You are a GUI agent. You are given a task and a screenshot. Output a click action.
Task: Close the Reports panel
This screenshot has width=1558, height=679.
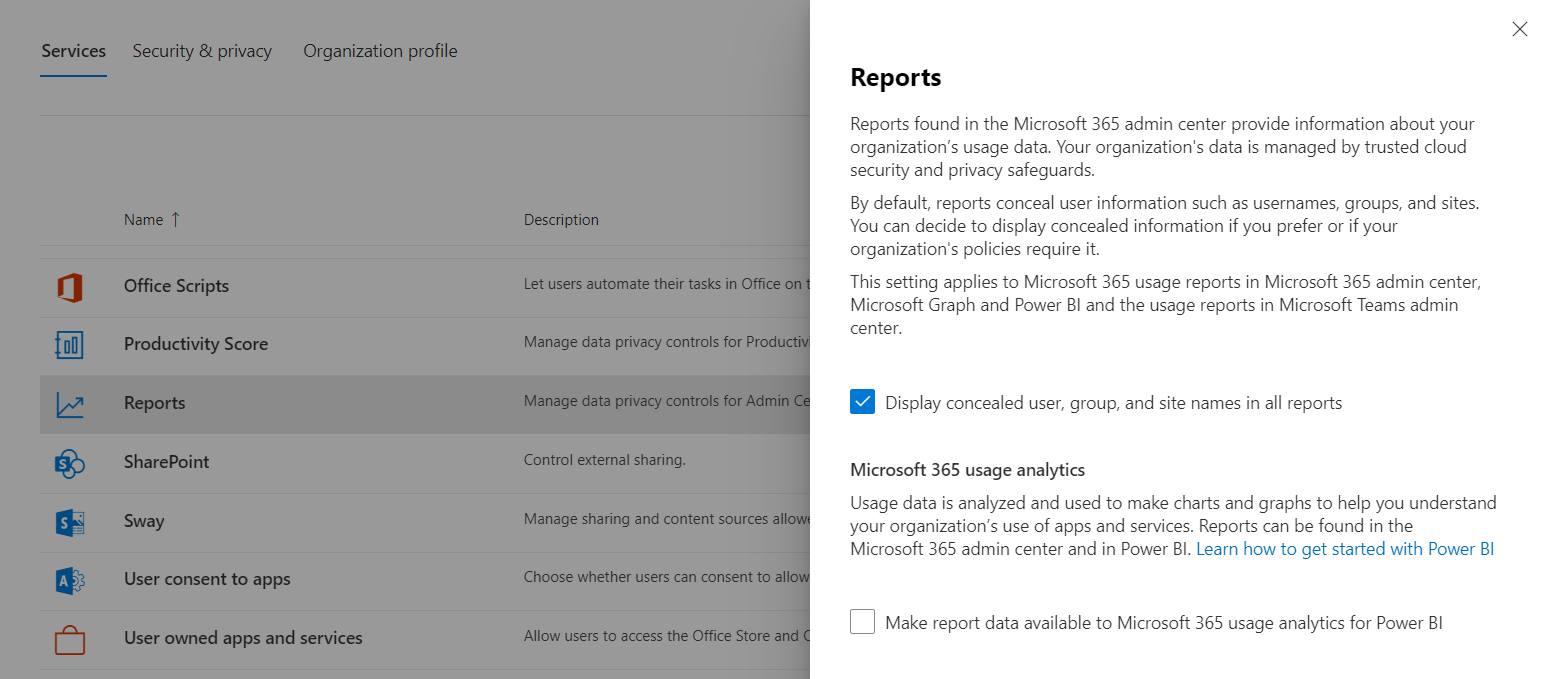(x=1520, y=29)
